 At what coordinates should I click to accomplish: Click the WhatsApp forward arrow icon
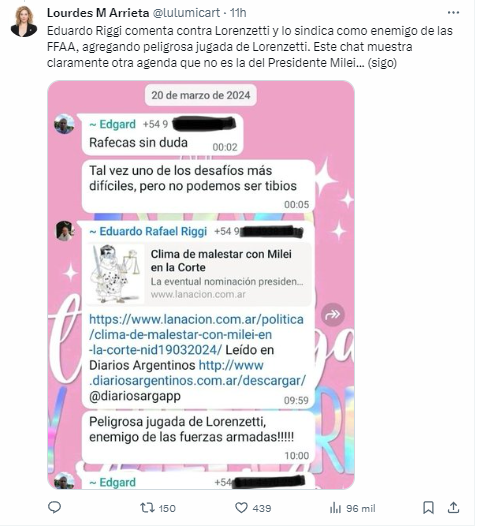(332, 314)
